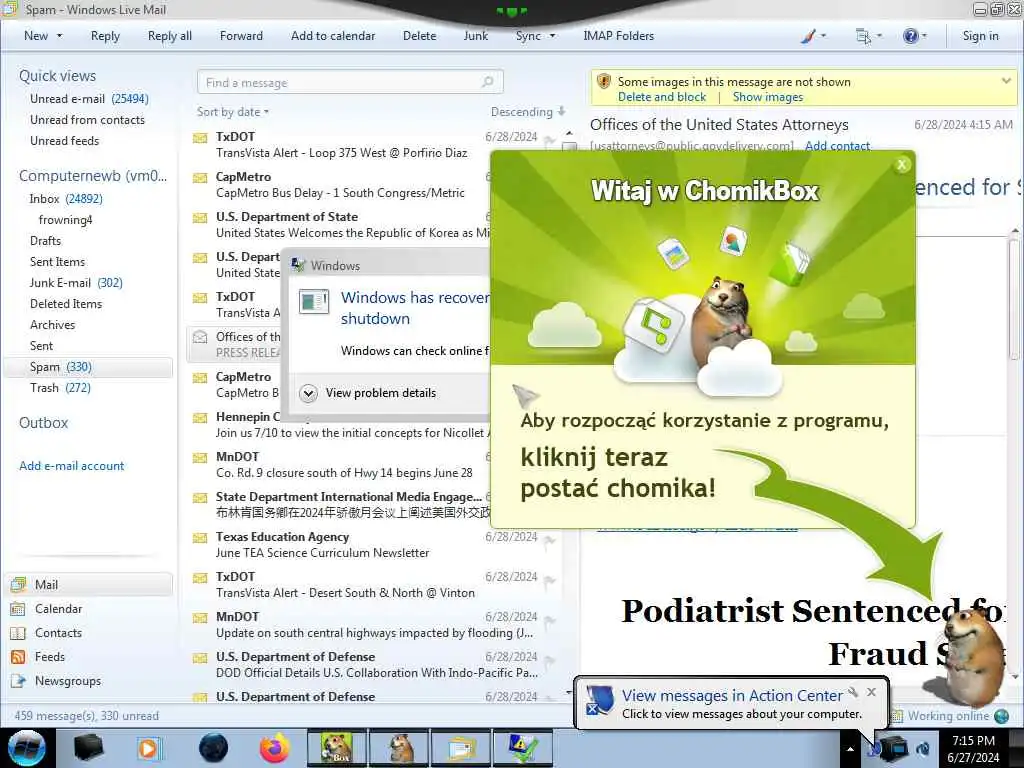Image resolution: width=1024 pixels, height=768 pixels.
Task: Close the ChomikBox welcome popup
Action: [x=902, y=165]
